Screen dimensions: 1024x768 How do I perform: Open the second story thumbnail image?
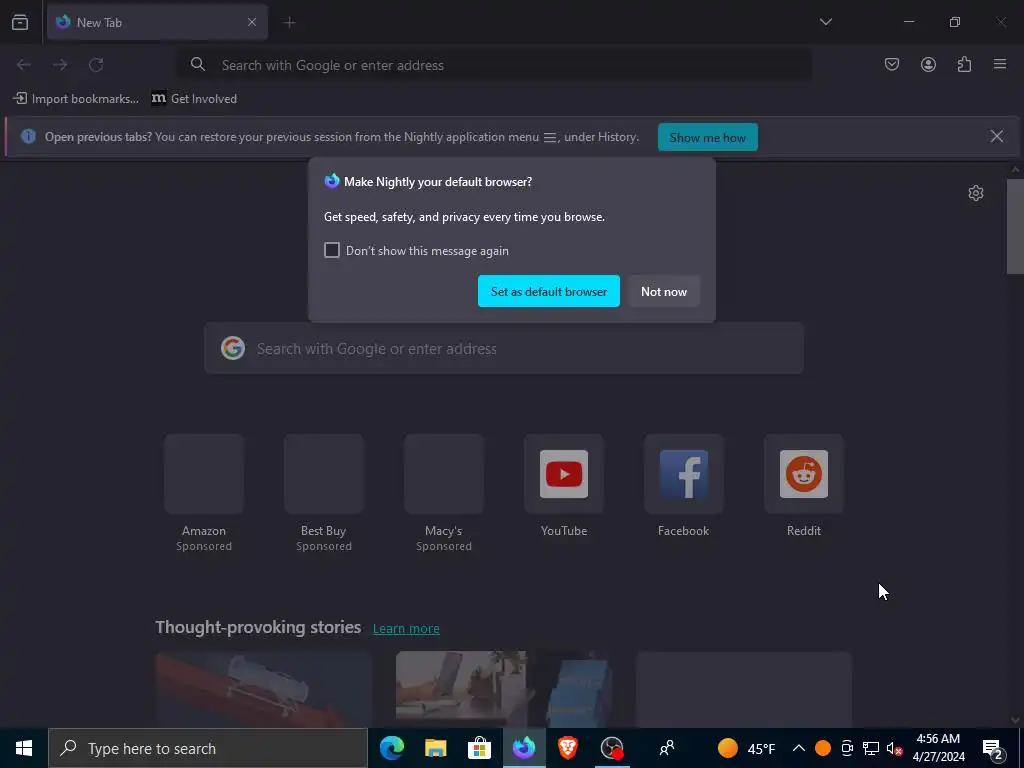(504, 689)
